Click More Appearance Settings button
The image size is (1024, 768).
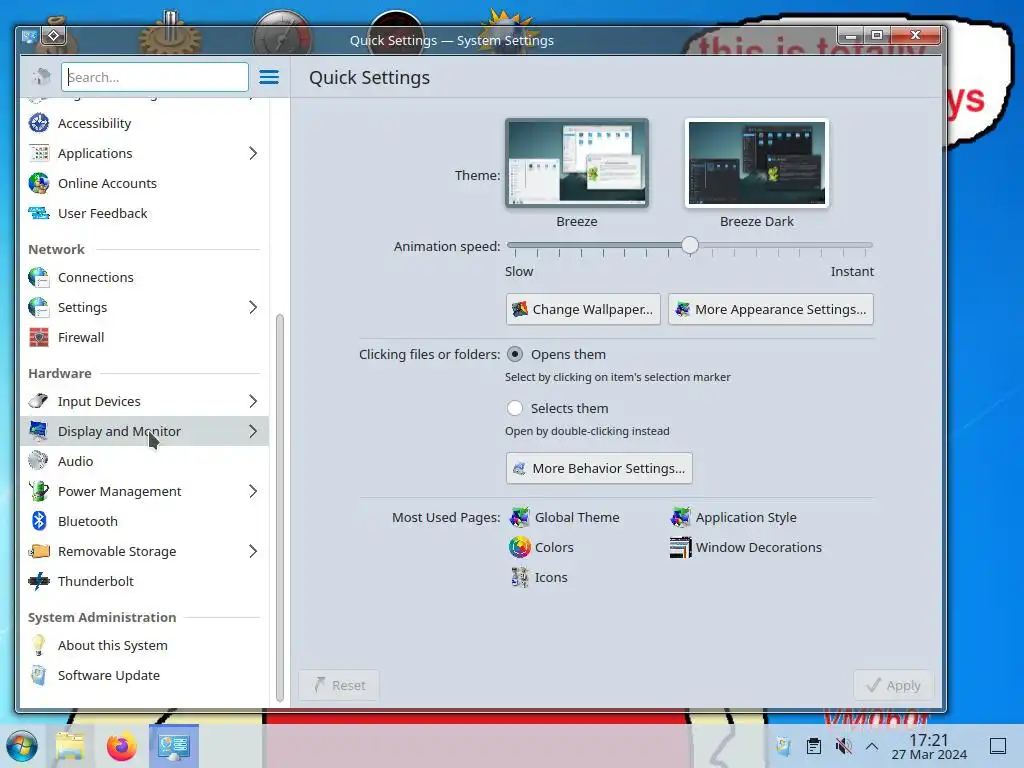coord(771,309)
